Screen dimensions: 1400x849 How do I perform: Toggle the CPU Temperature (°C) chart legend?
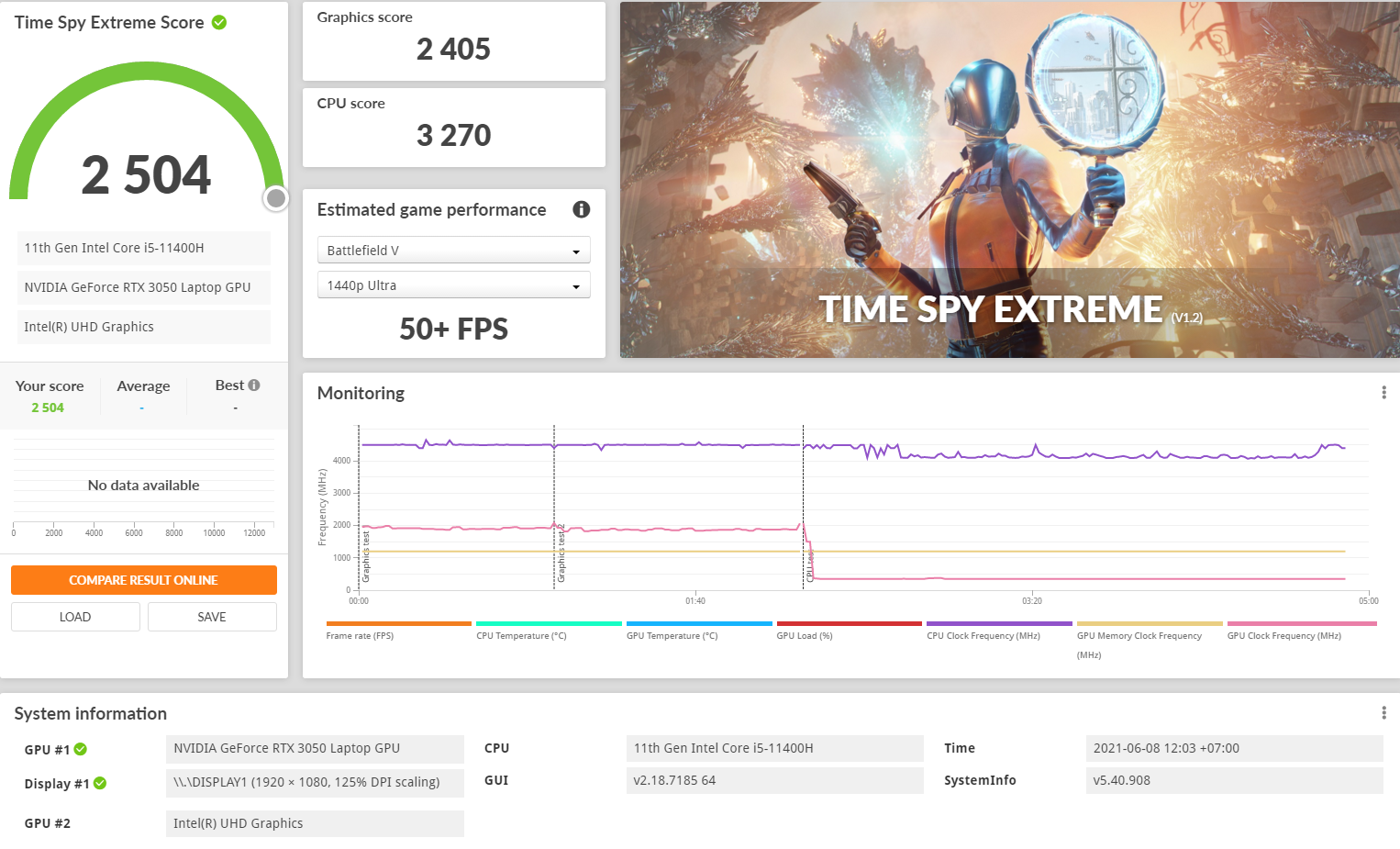tap(521, 635)
